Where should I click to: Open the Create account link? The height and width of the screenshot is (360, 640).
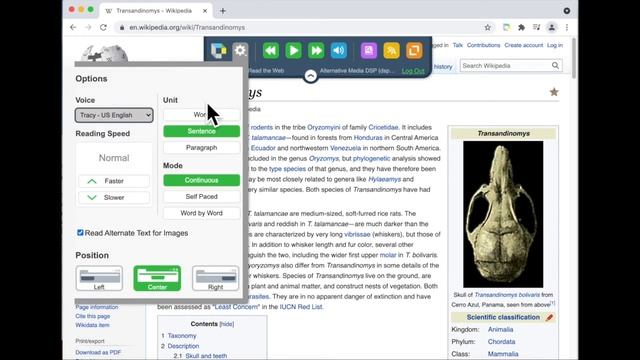523,45
